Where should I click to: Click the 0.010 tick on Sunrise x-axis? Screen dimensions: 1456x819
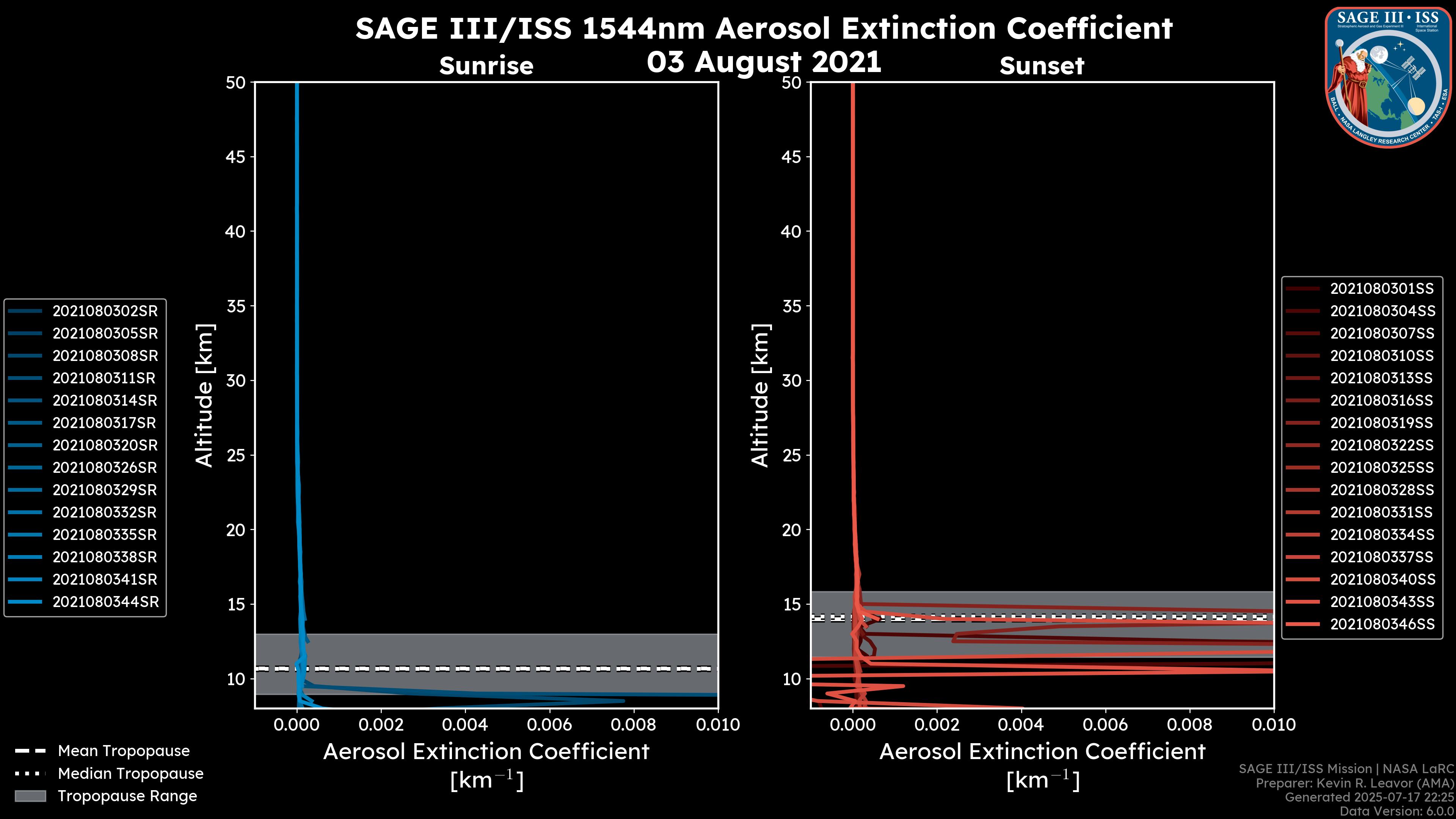pos(717,725)
